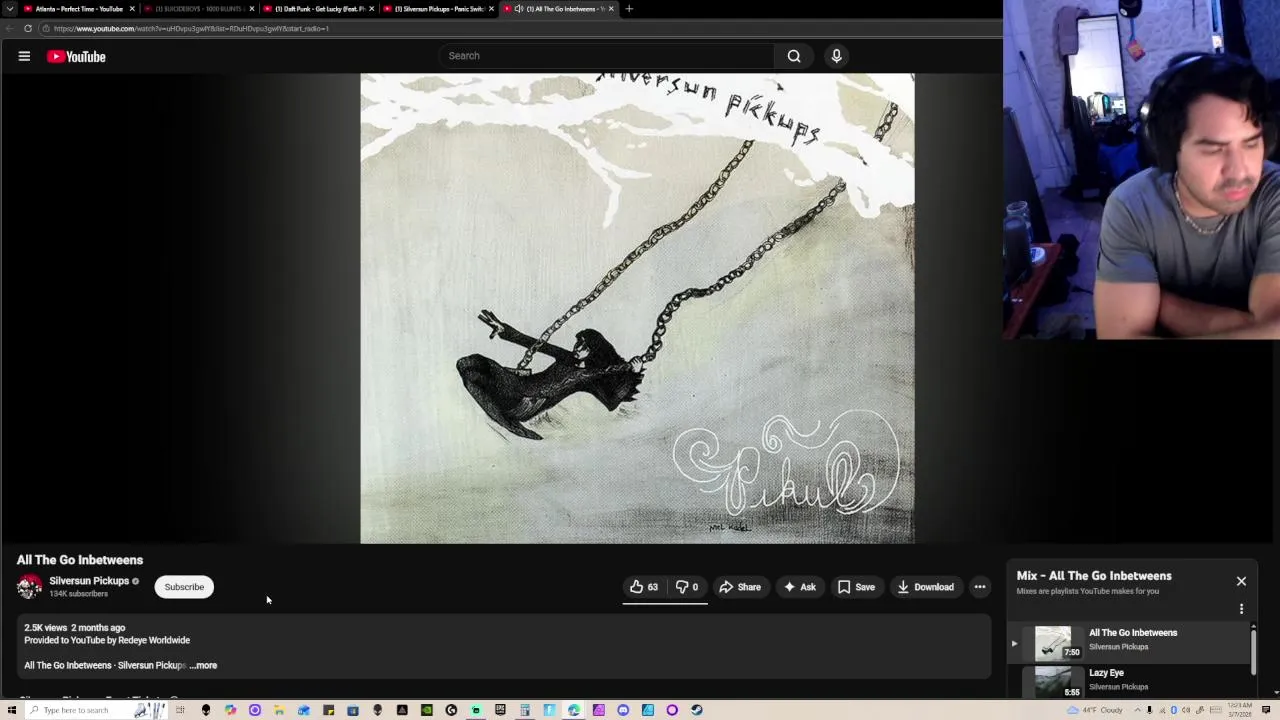Mute tab via speaker icon

pos(518,9)
